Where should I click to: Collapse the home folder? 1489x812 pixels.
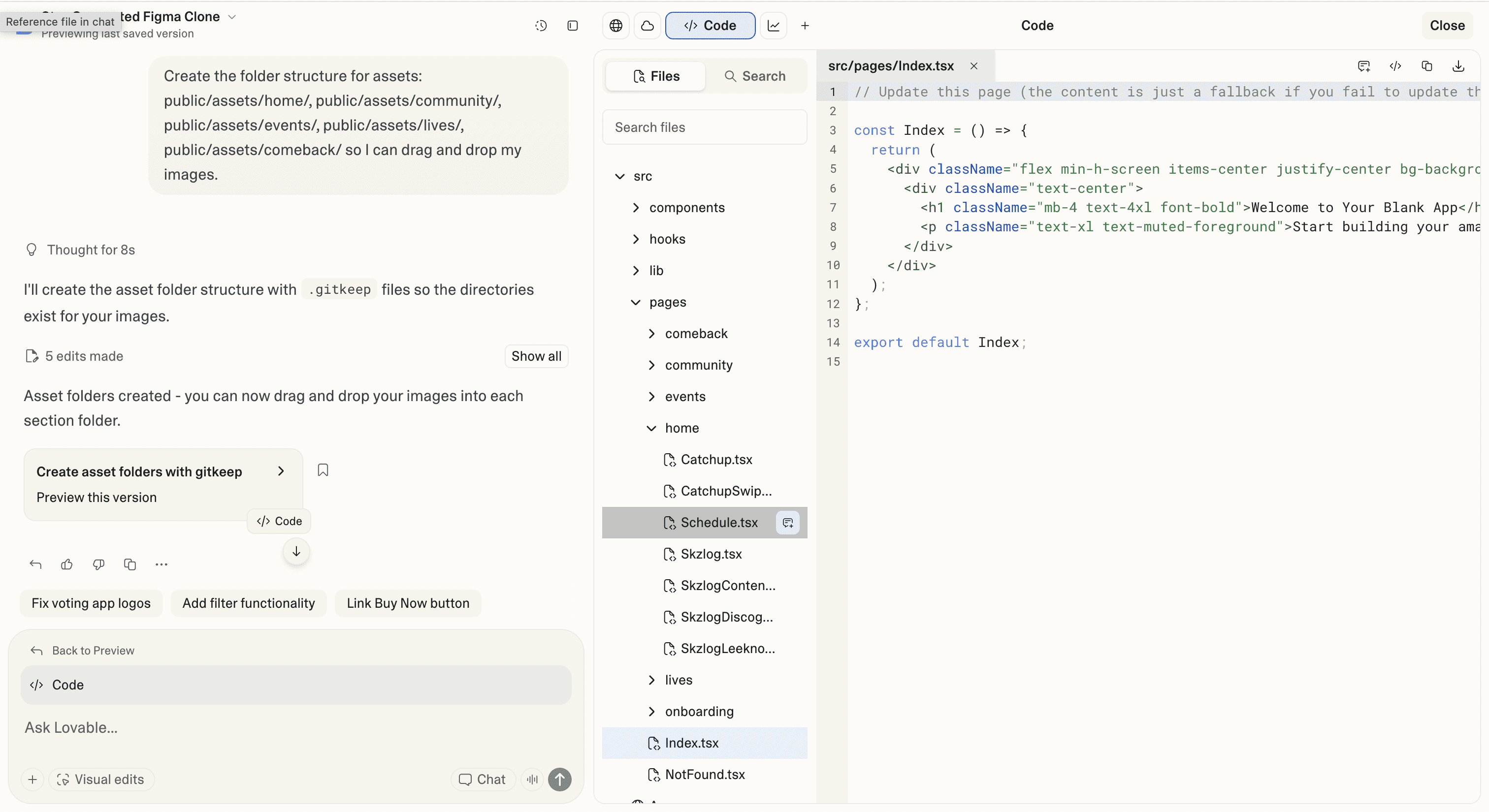[651, 428]
